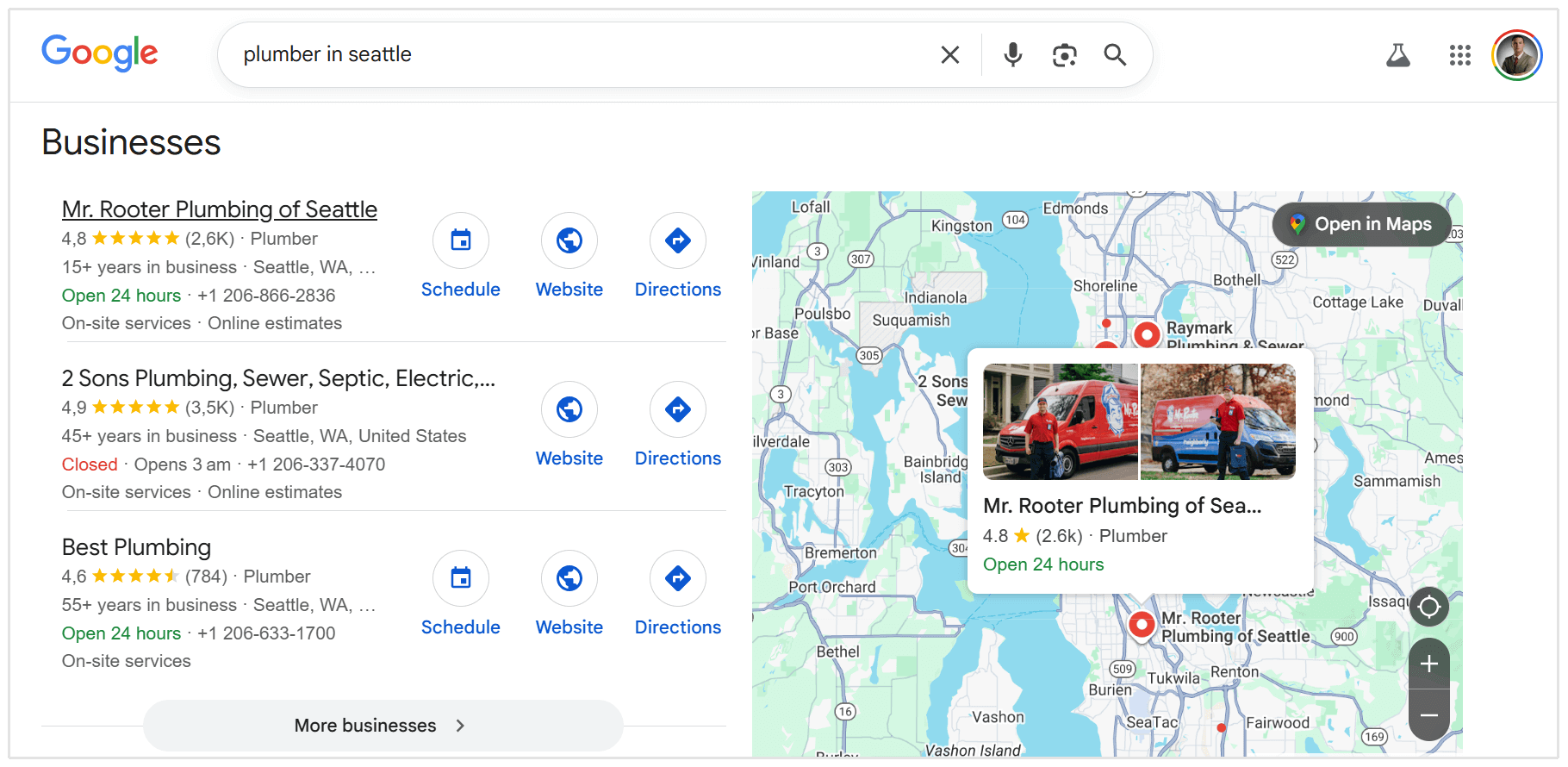The width and height of the screenshot is (1568, 767).
Task: Open the Mr. Rooter Plumbing of Seattle listing
Action: (220, 209)
